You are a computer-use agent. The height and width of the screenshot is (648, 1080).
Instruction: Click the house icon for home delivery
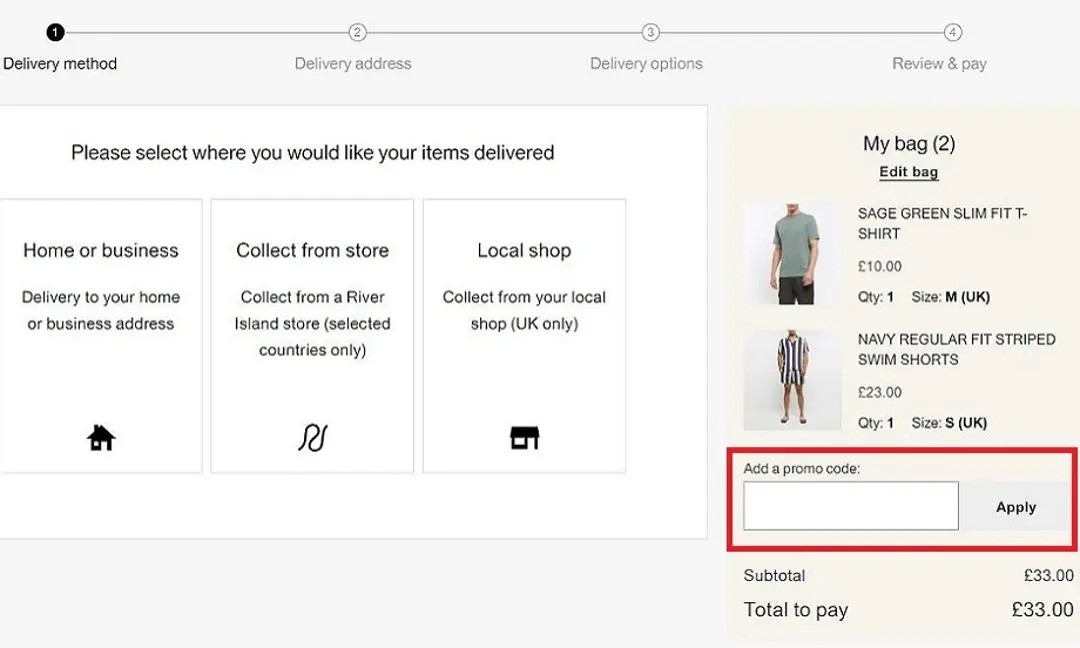click(x=101, y=437)
